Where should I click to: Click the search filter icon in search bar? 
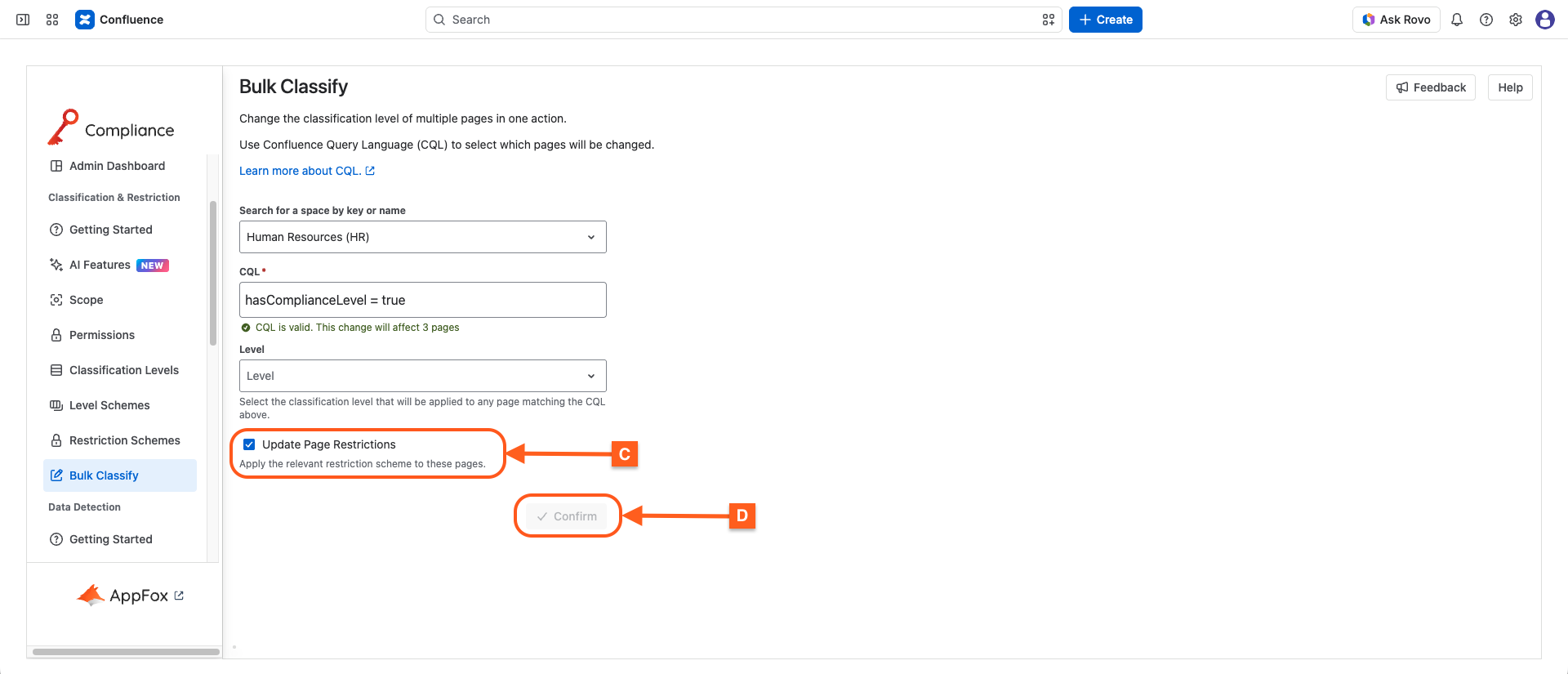click(x=1049, y=20)
